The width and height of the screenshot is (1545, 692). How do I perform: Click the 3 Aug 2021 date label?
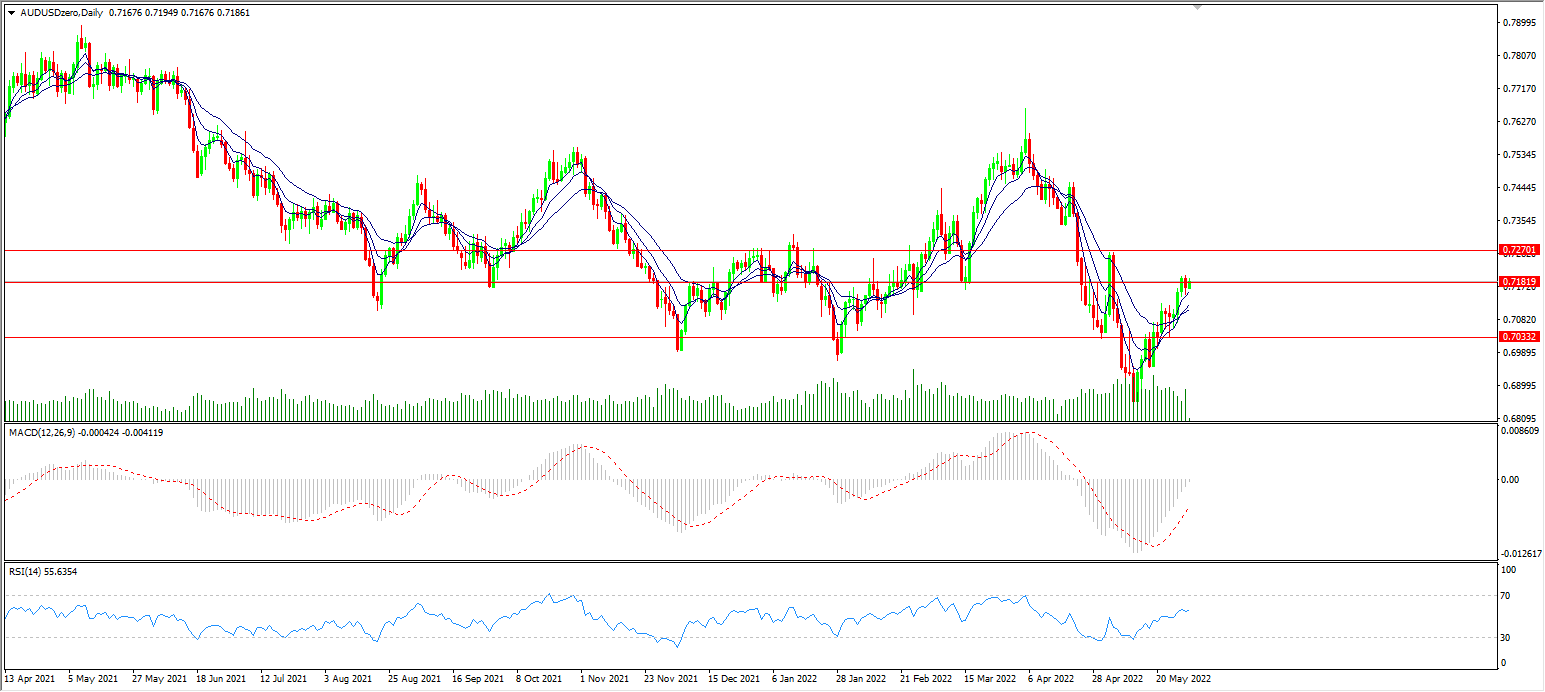point(349,678)
